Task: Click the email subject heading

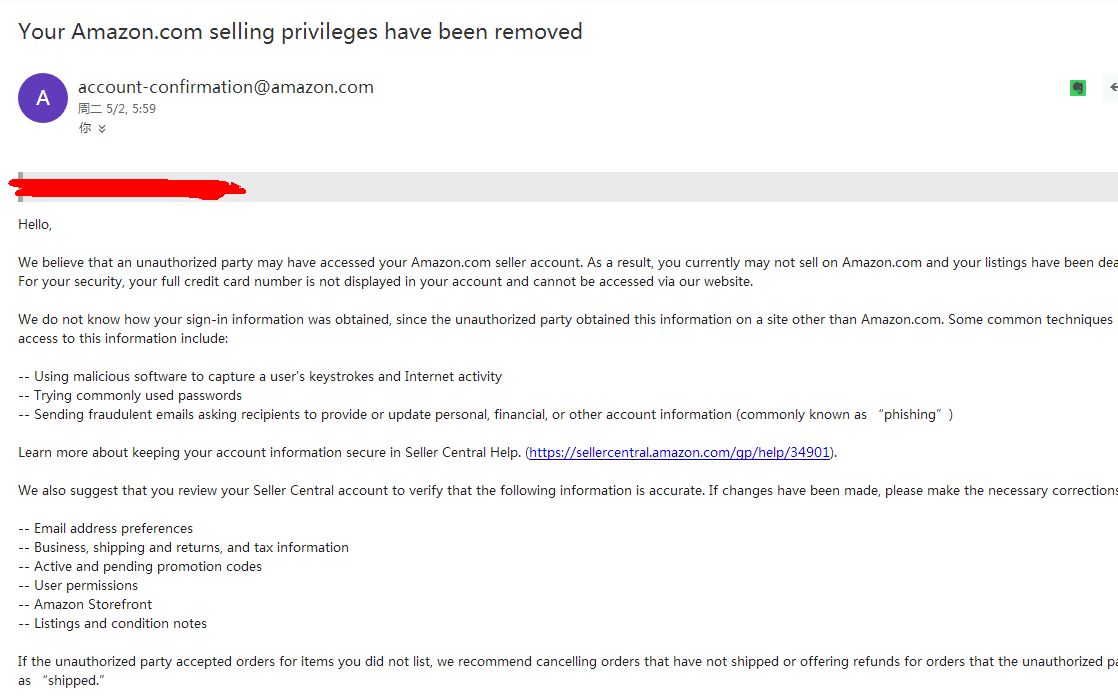Action: 300,31
